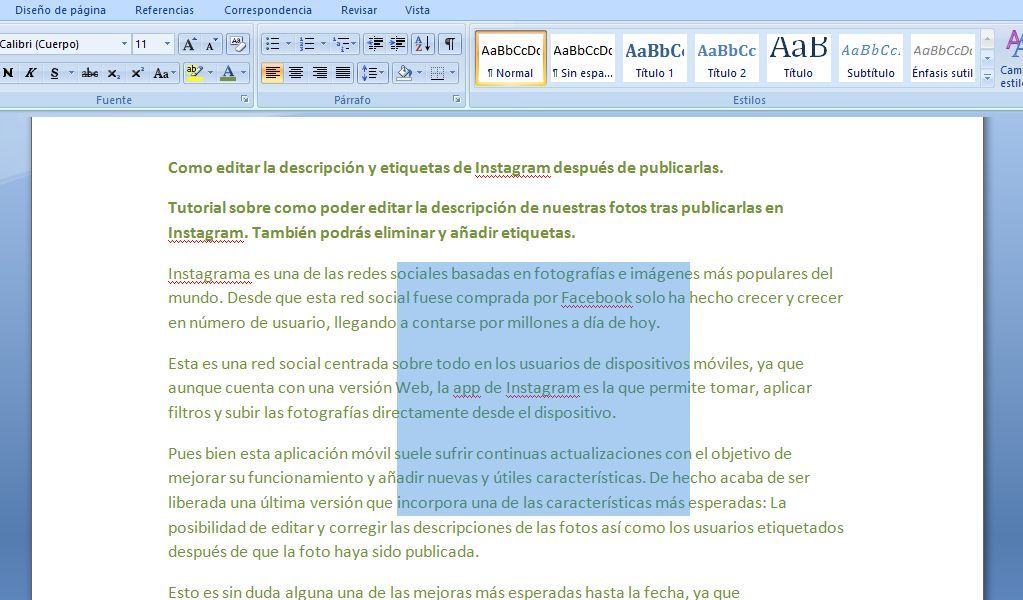The image size is (1023, 600).
Task: Insert bulleted list
Action: point(273,44)
